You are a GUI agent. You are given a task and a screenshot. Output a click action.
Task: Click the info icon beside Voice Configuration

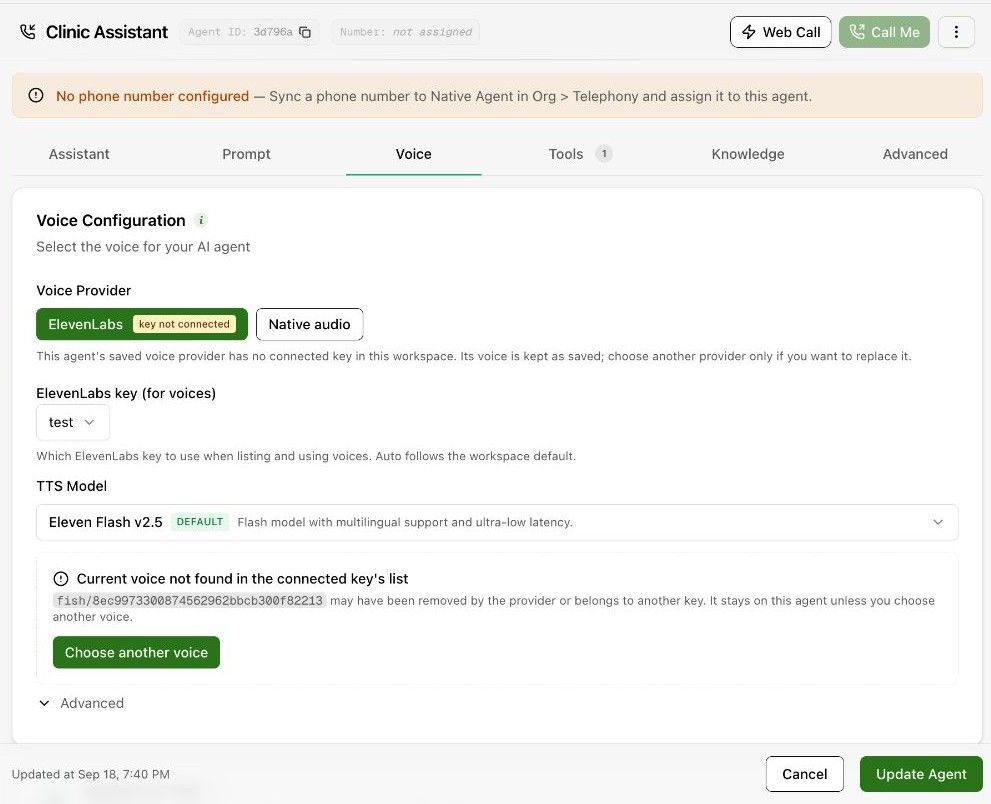(x=201, y=221)
